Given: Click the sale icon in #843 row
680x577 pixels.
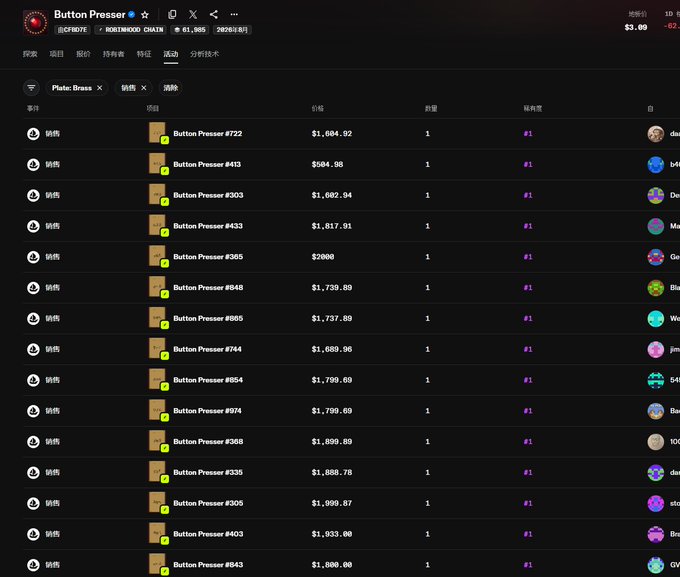Looking at the screenshot, I should click(33, 565).
